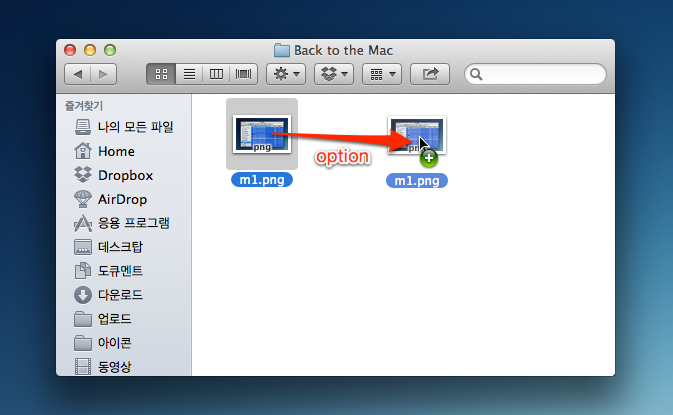Select the 나의 모든 파일 icon in sidebar

[83, 127]
